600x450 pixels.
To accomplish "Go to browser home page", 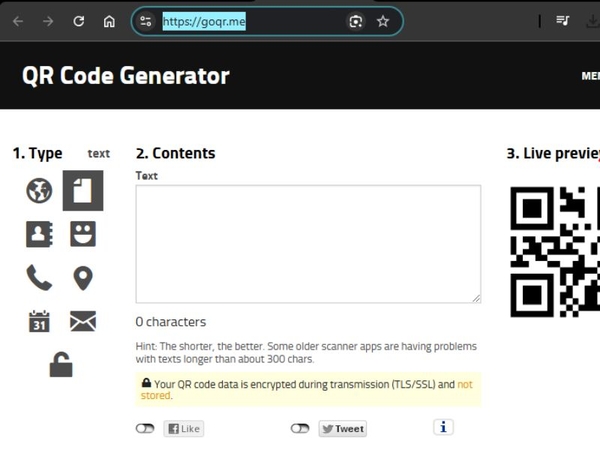I will point(109,21).
